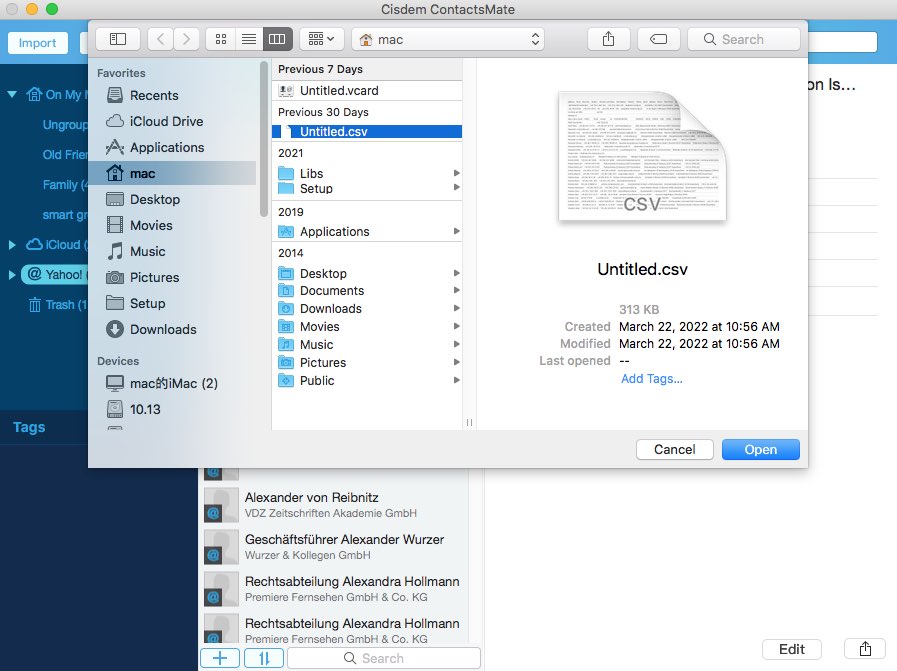Open the Pictures folder in the 2014 group

click(367, 362)
